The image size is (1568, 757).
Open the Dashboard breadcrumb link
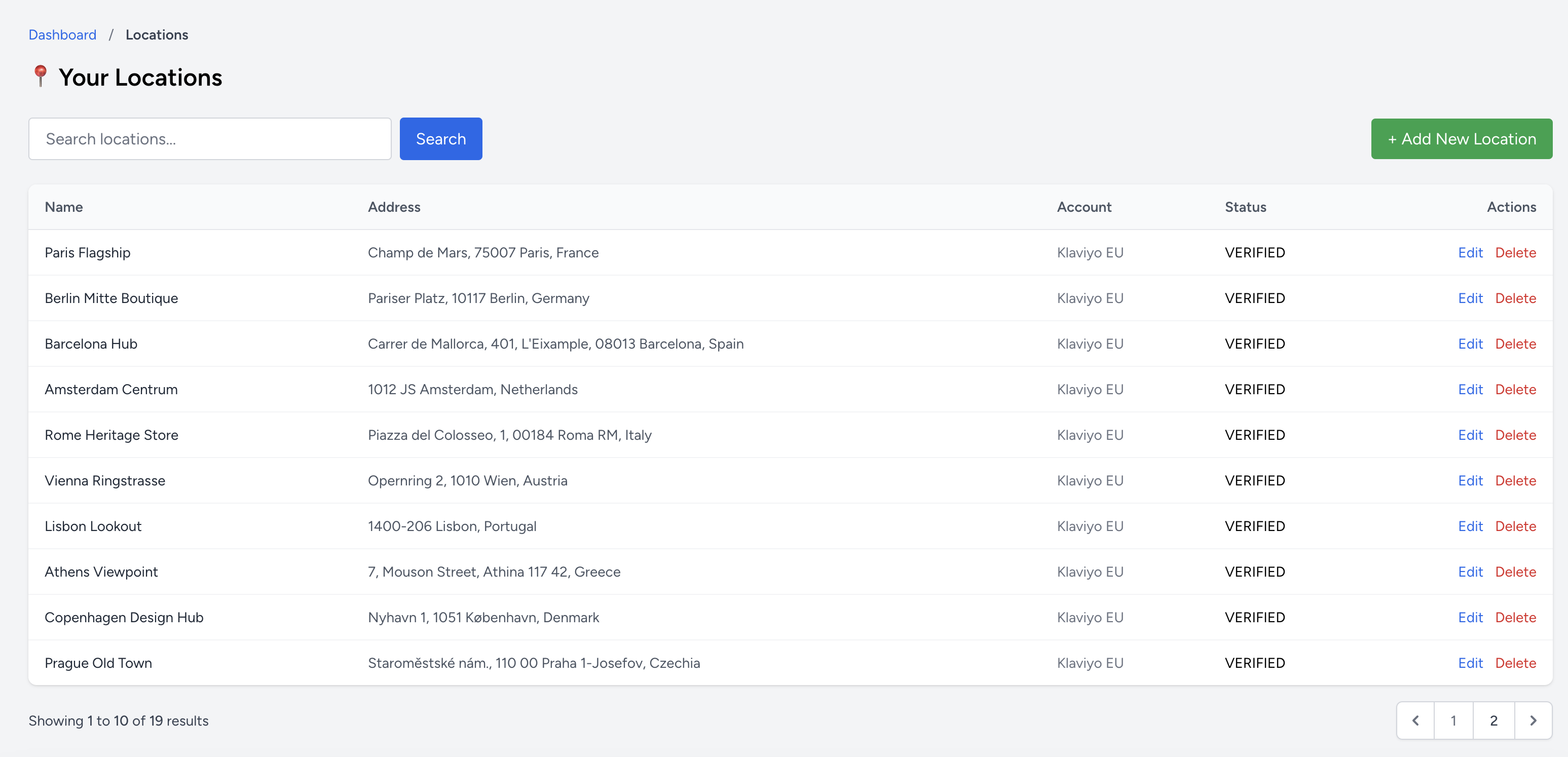62,34
